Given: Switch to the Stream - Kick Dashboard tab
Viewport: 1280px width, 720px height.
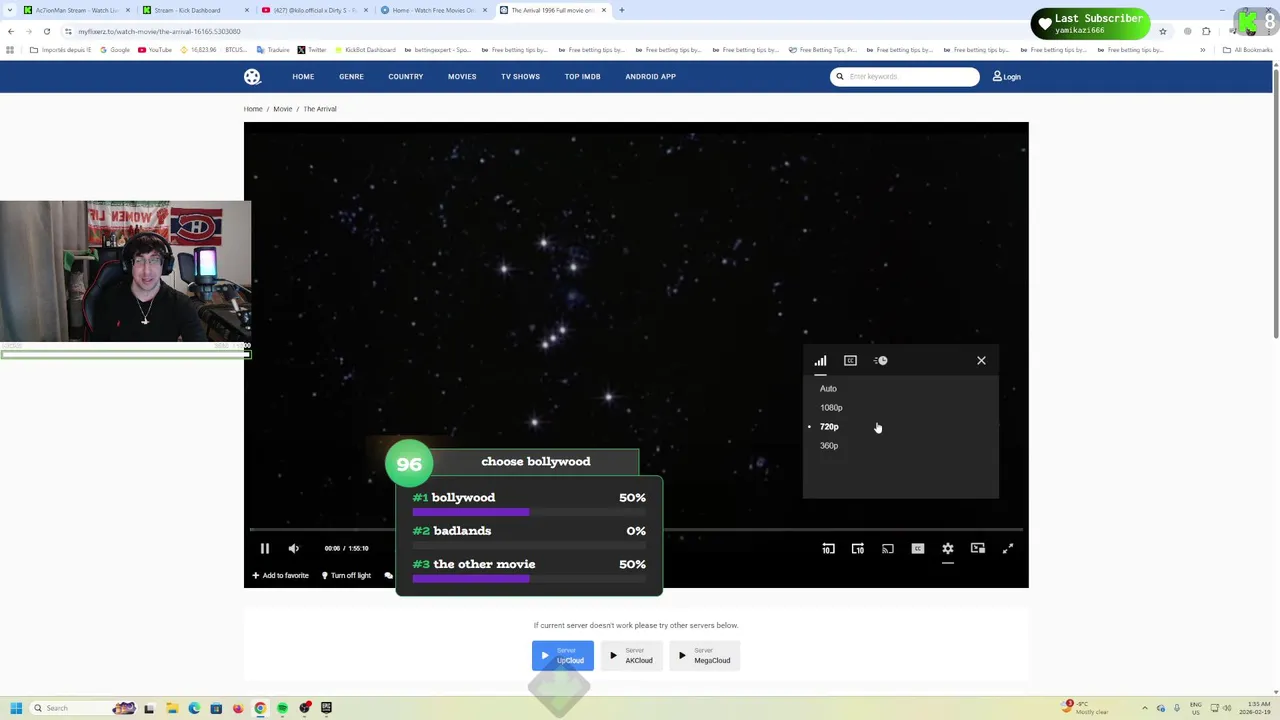Looking at the screenshot, I should [195, 10].
